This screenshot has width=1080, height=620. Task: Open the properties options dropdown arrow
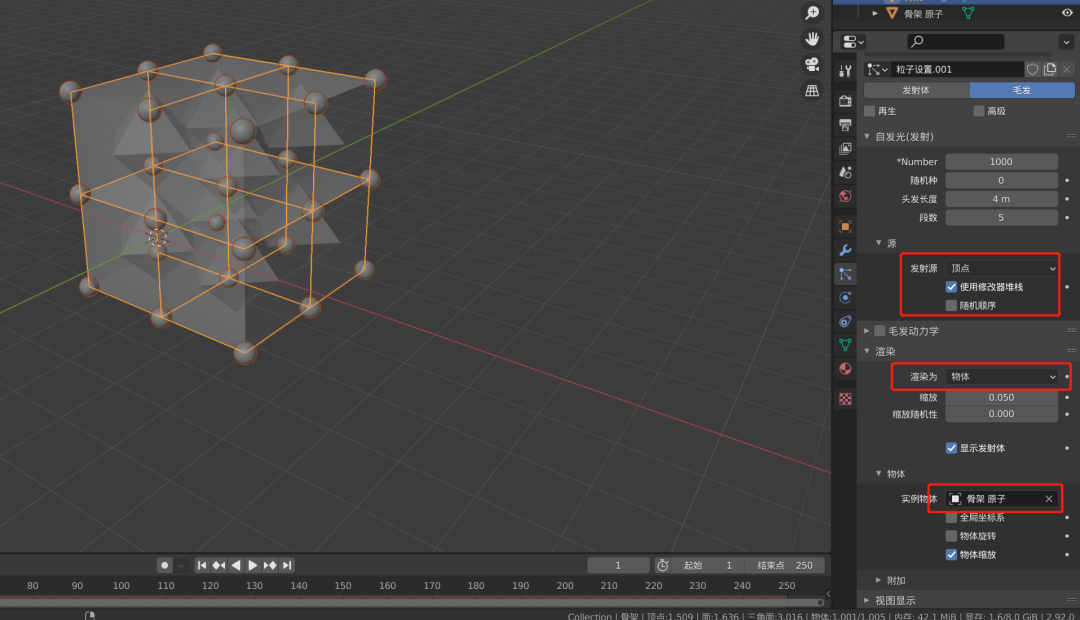pyautogui.click(x=1066, y=41)
